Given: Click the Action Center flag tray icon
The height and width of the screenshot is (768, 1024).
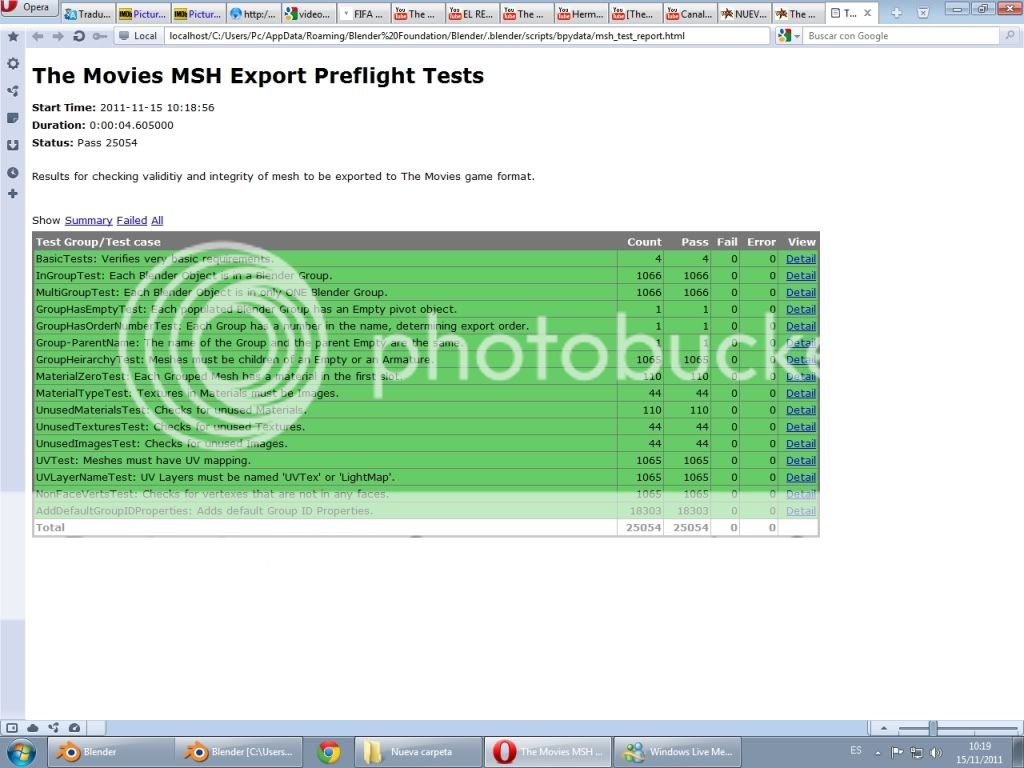Looking at the screenshot, I should point(897,752).
